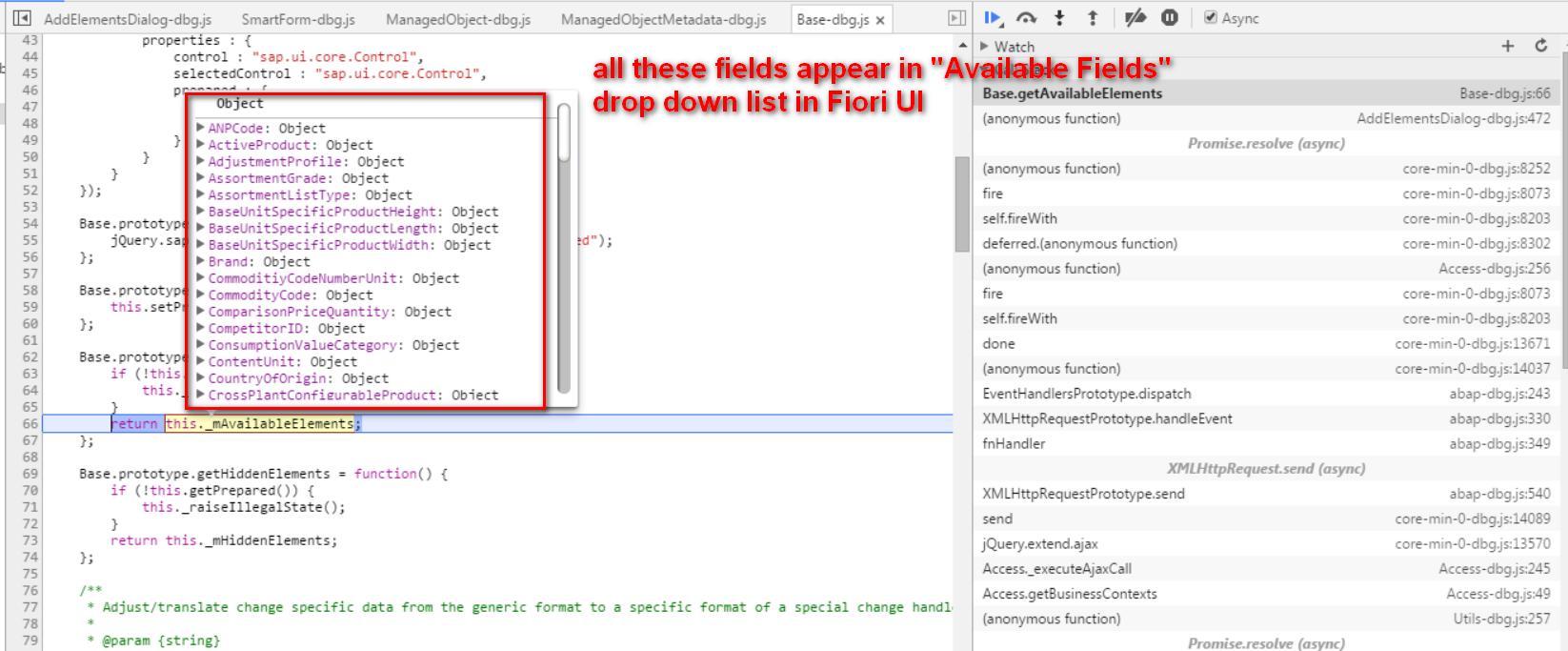Expand the ConsumptionValueCategory property
Viewport: 1568px width, 651px height.
click(200, 345)
